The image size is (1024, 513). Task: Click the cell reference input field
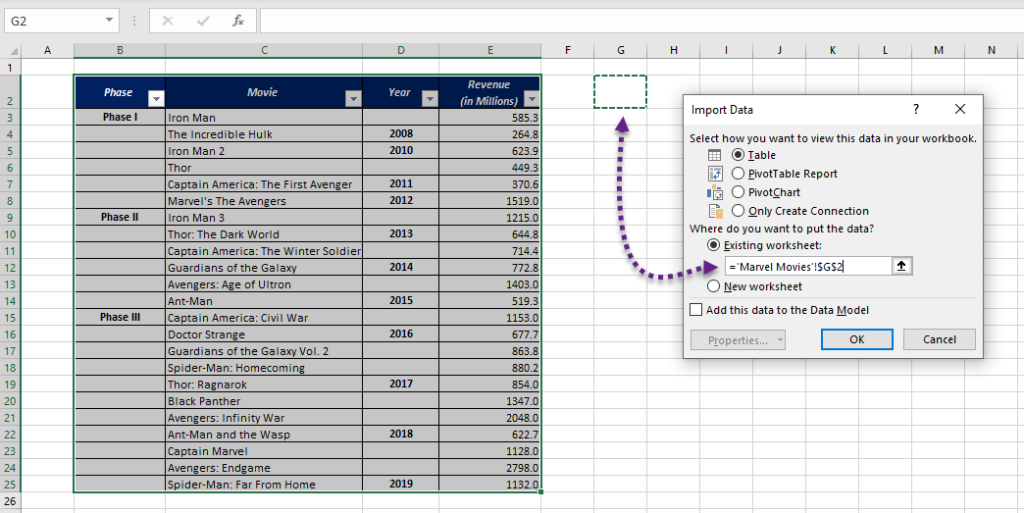point(808,266)
